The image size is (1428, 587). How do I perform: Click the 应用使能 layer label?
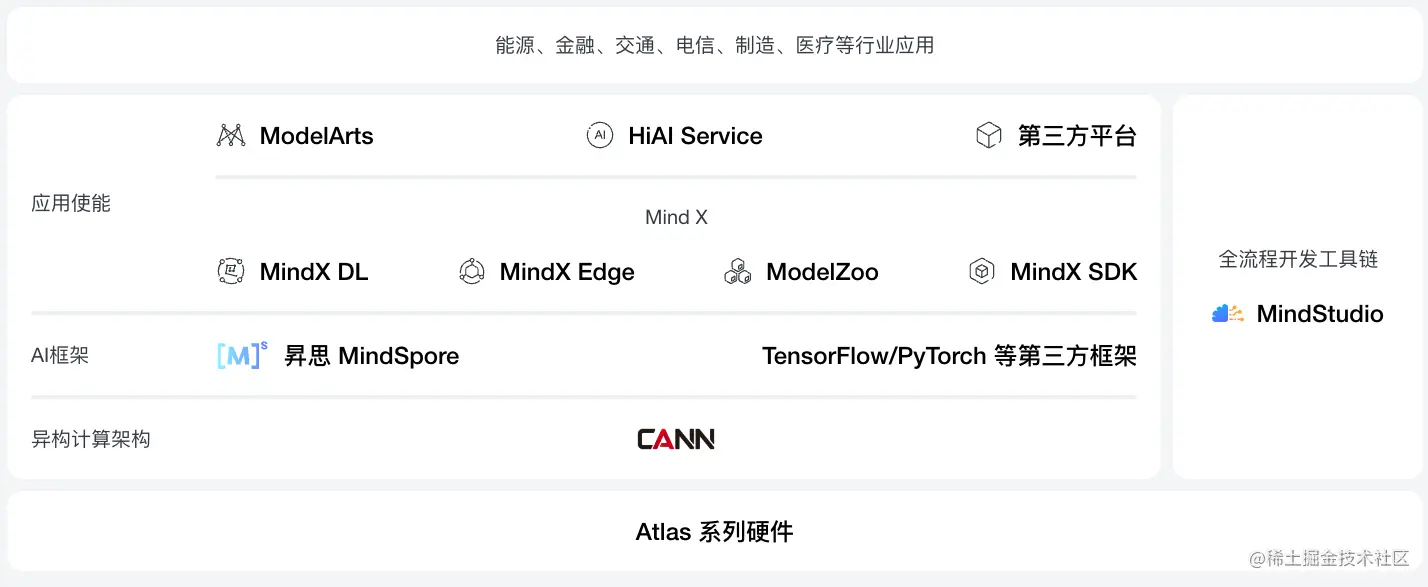click(71, 204)
